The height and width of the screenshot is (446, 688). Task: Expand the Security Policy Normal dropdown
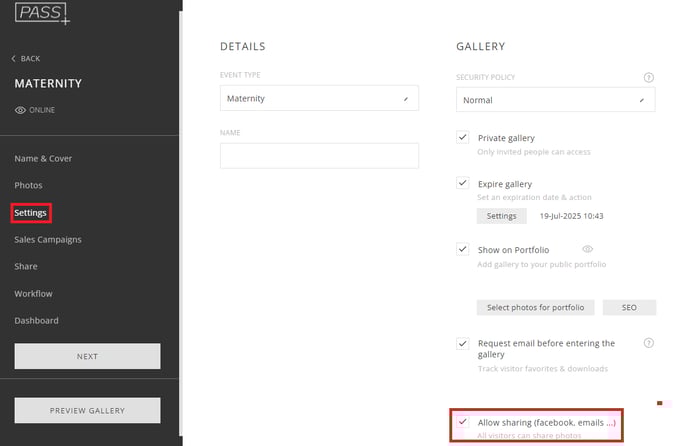[555, 100]
